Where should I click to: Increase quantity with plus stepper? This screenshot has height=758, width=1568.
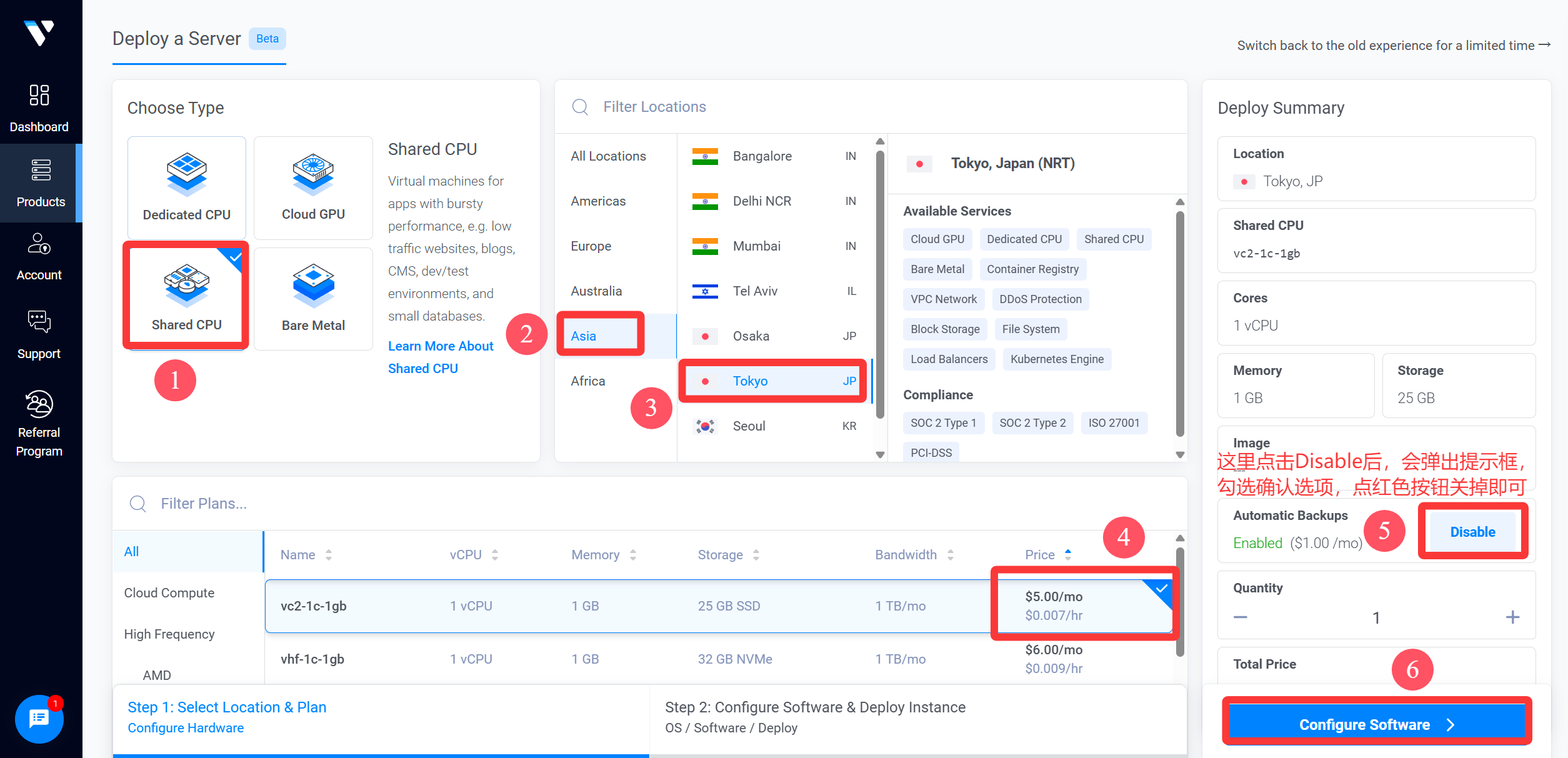[1512, 617]
